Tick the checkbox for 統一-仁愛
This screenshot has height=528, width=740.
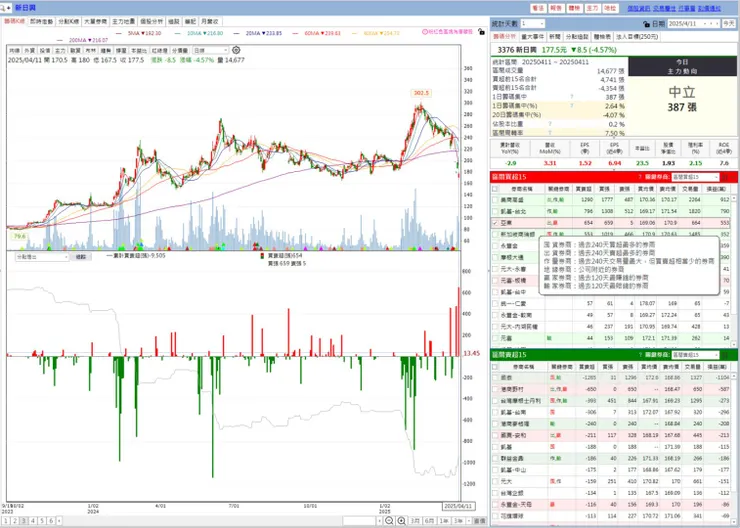point(495,303)
